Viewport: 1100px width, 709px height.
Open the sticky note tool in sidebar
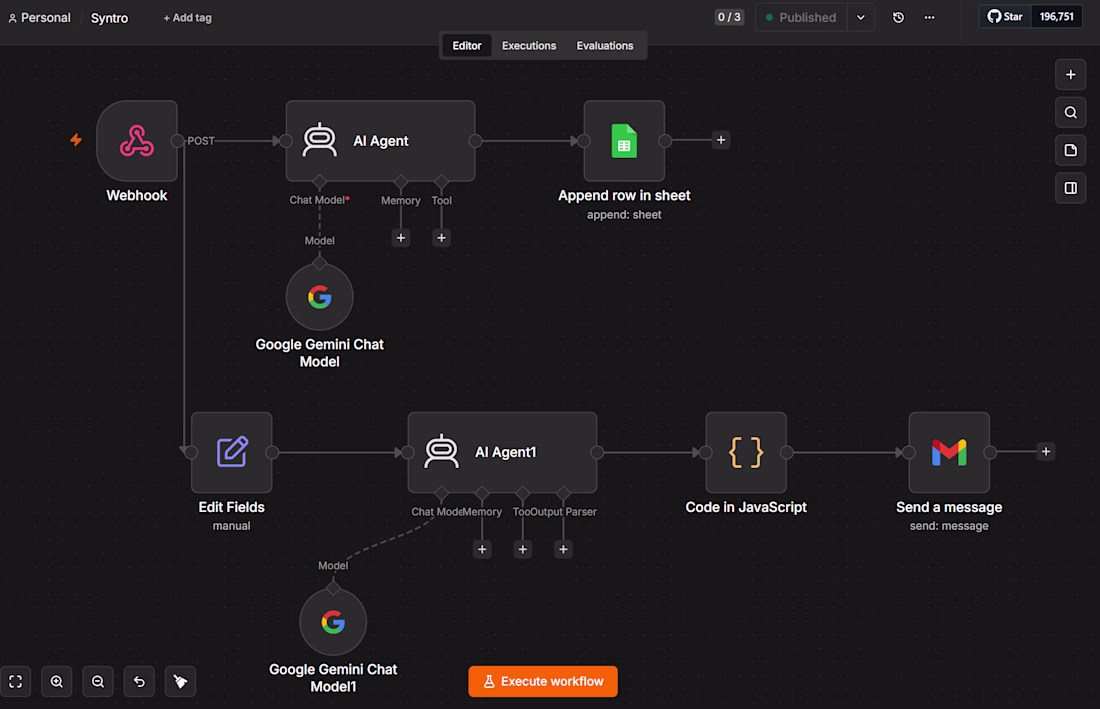pyautogui.click(x=1071, y=150)
